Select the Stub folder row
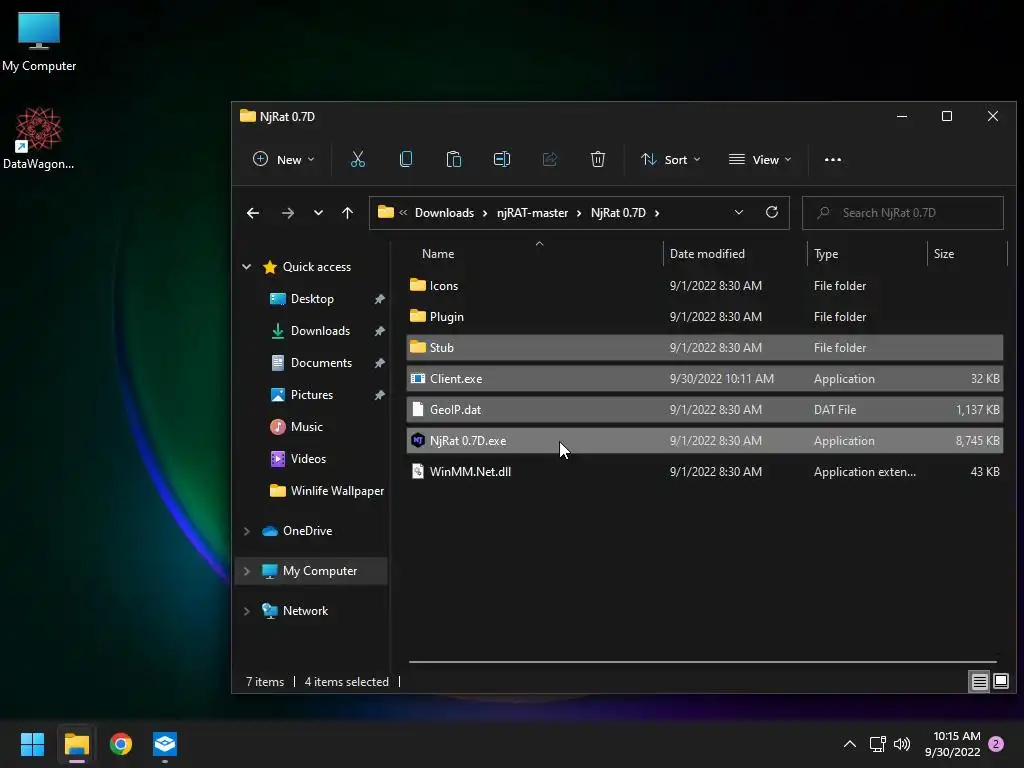This screenshot has width=1024, height=768. point(705,347)
